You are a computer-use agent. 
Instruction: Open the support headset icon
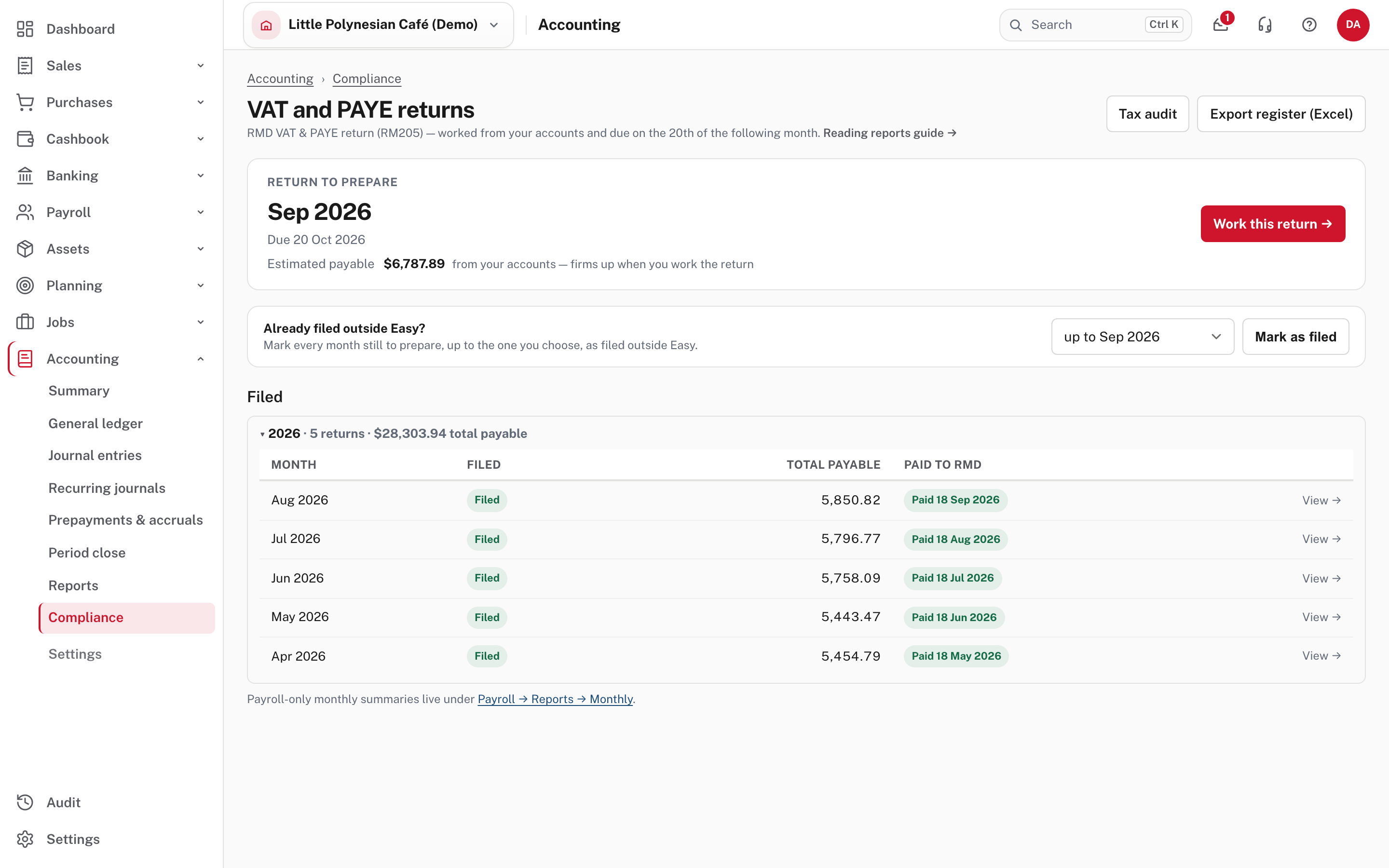pos(1265,25)
